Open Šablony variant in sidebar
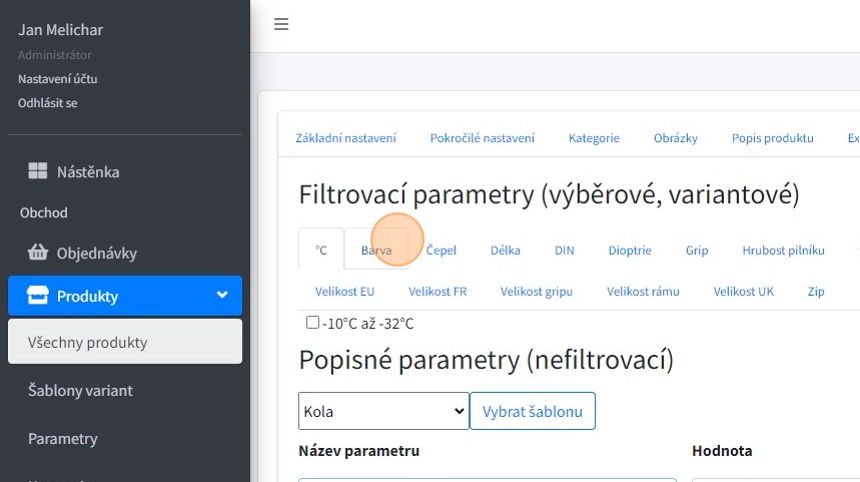The height and width of the screenshot is (482, 860). 80,390
